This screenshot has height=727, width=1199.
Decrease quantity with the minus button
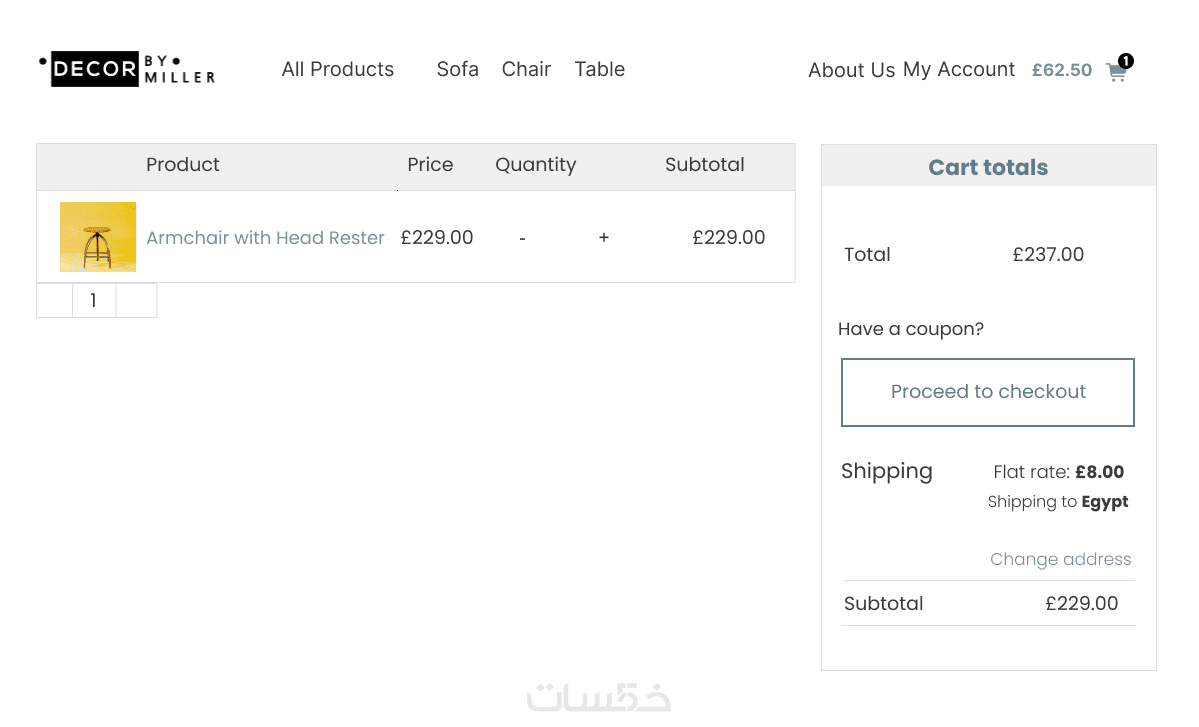point(522,238)
